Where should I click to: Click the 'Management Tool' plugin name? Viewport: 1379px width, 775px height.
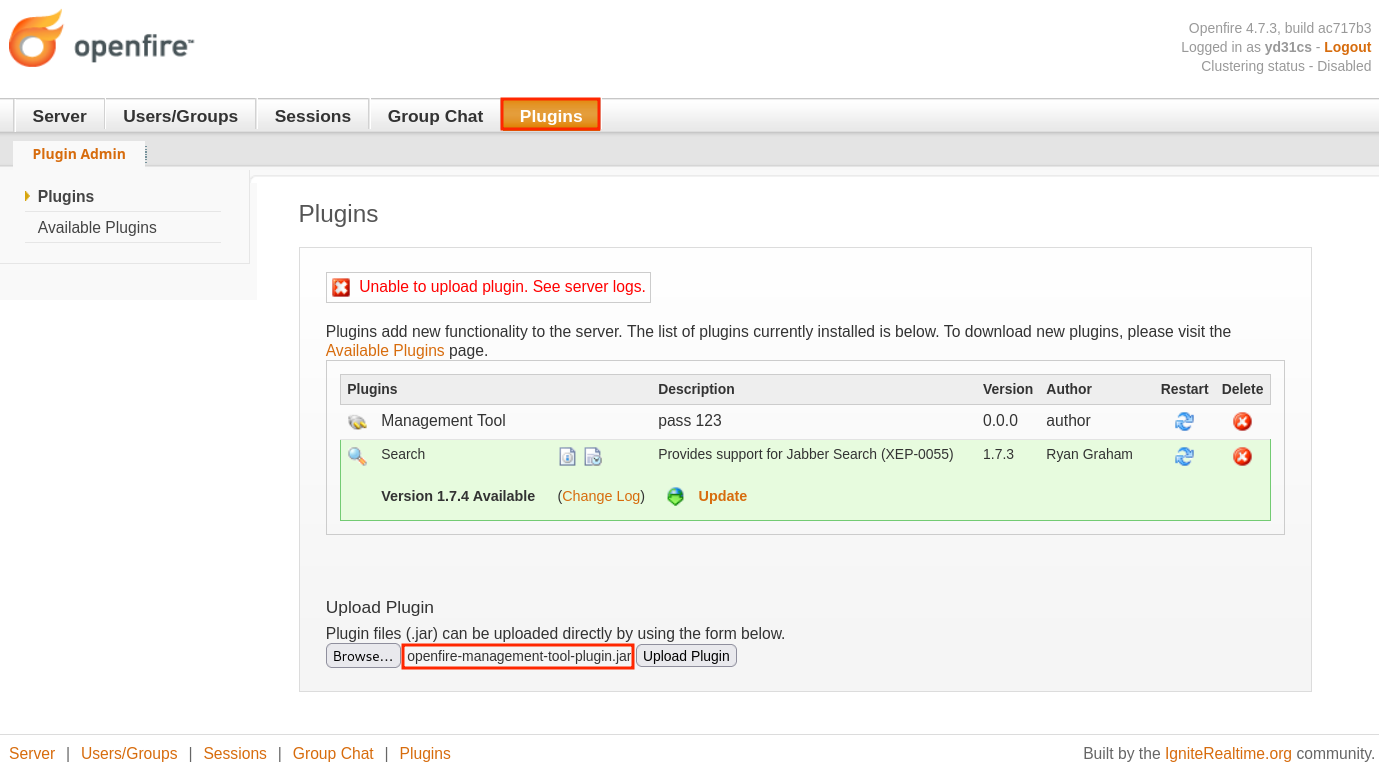443,420
